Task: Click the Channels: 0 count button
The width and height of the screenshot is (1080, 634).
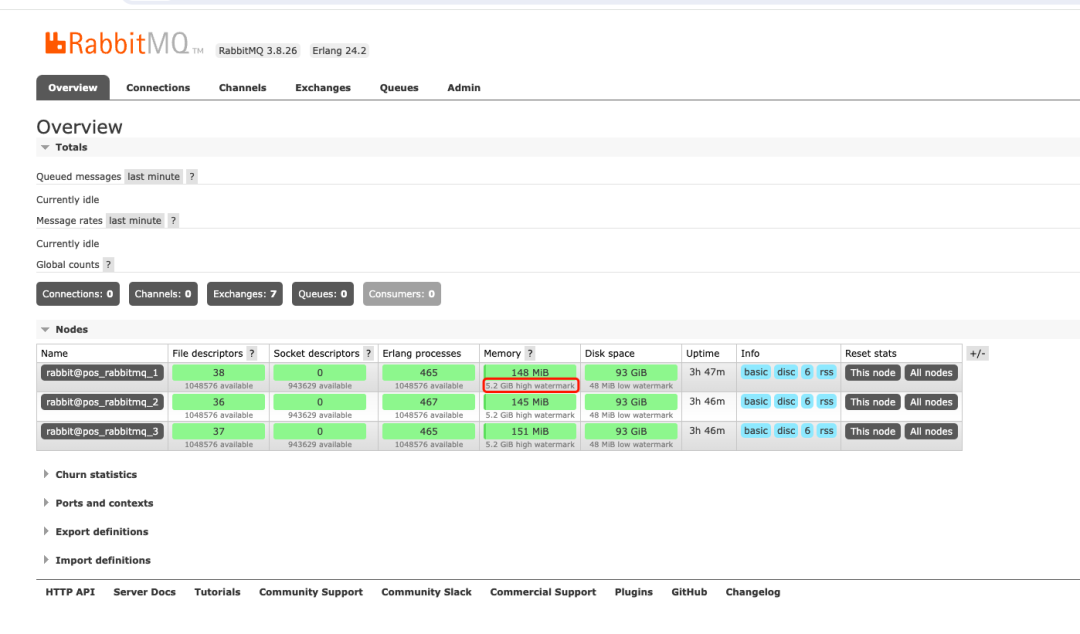Action: [x=163, y=294]
